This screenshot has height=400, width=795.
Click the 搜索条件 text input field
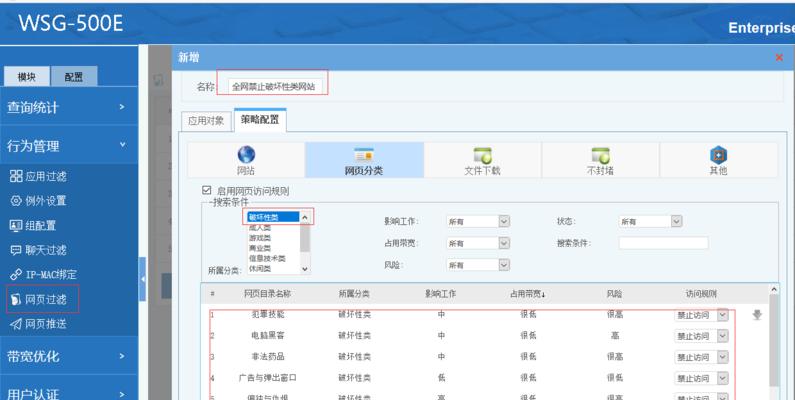click(x=663, y=243)
